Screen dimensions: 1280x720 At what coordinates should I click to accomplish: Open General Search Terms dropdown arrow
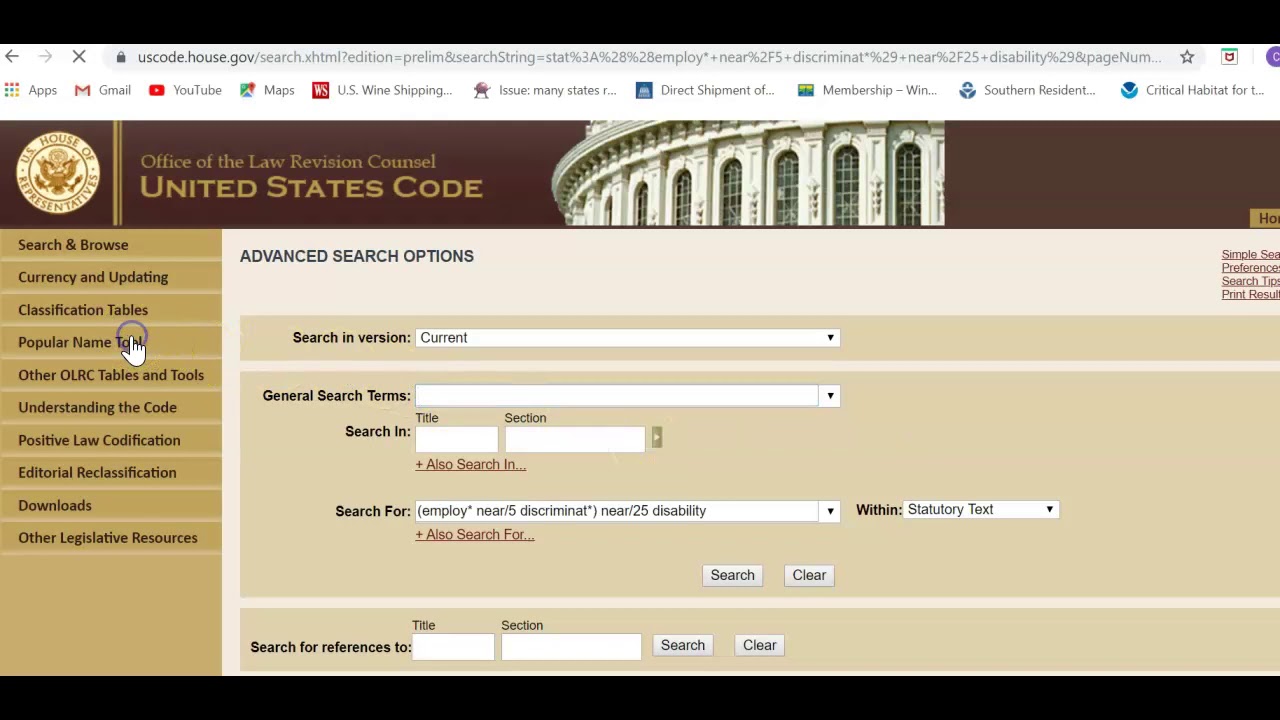click(x=830, y=396)
